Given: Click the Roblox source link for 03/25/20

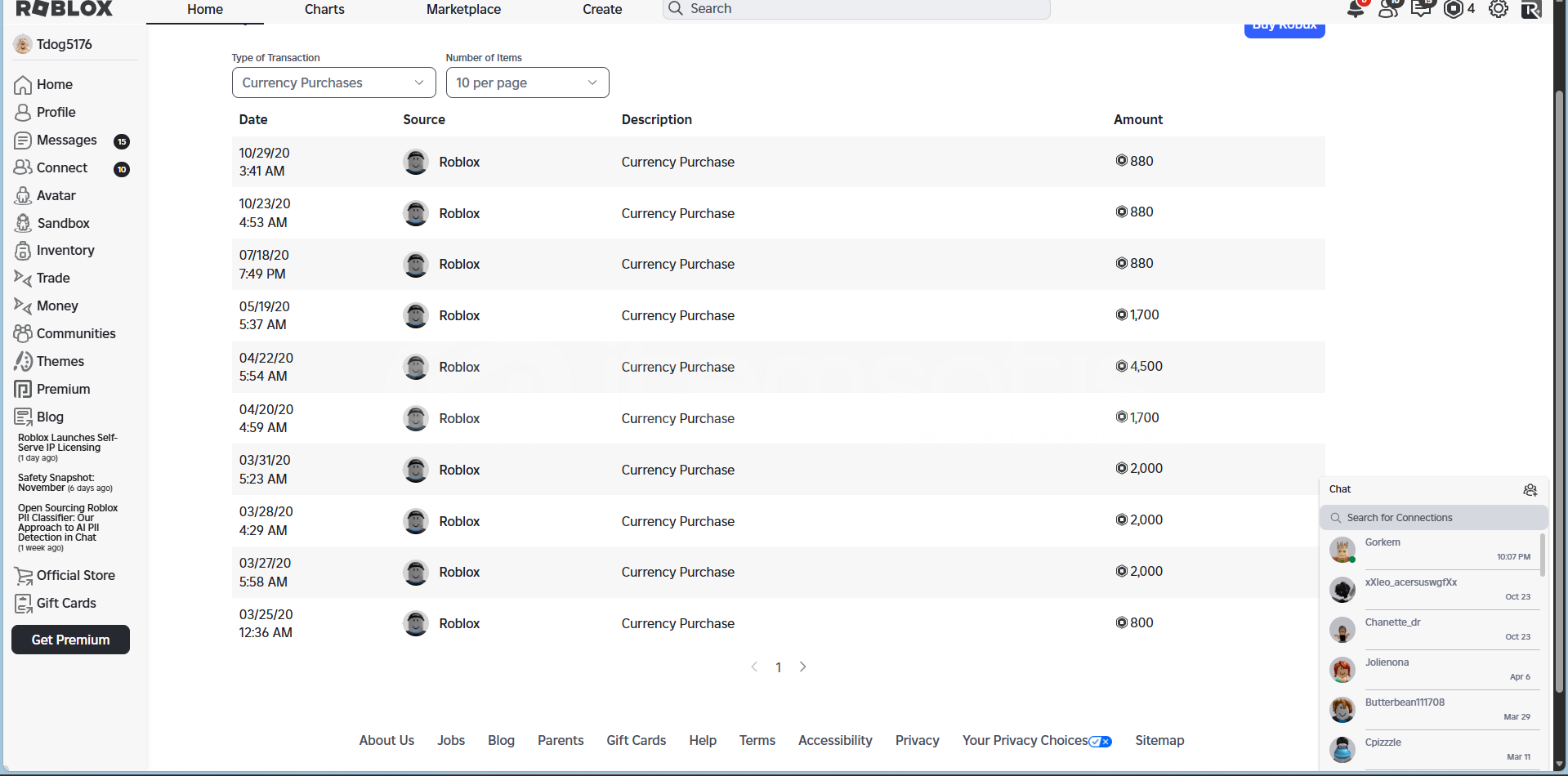Looking at the screenshot, I should coord(459,623).
